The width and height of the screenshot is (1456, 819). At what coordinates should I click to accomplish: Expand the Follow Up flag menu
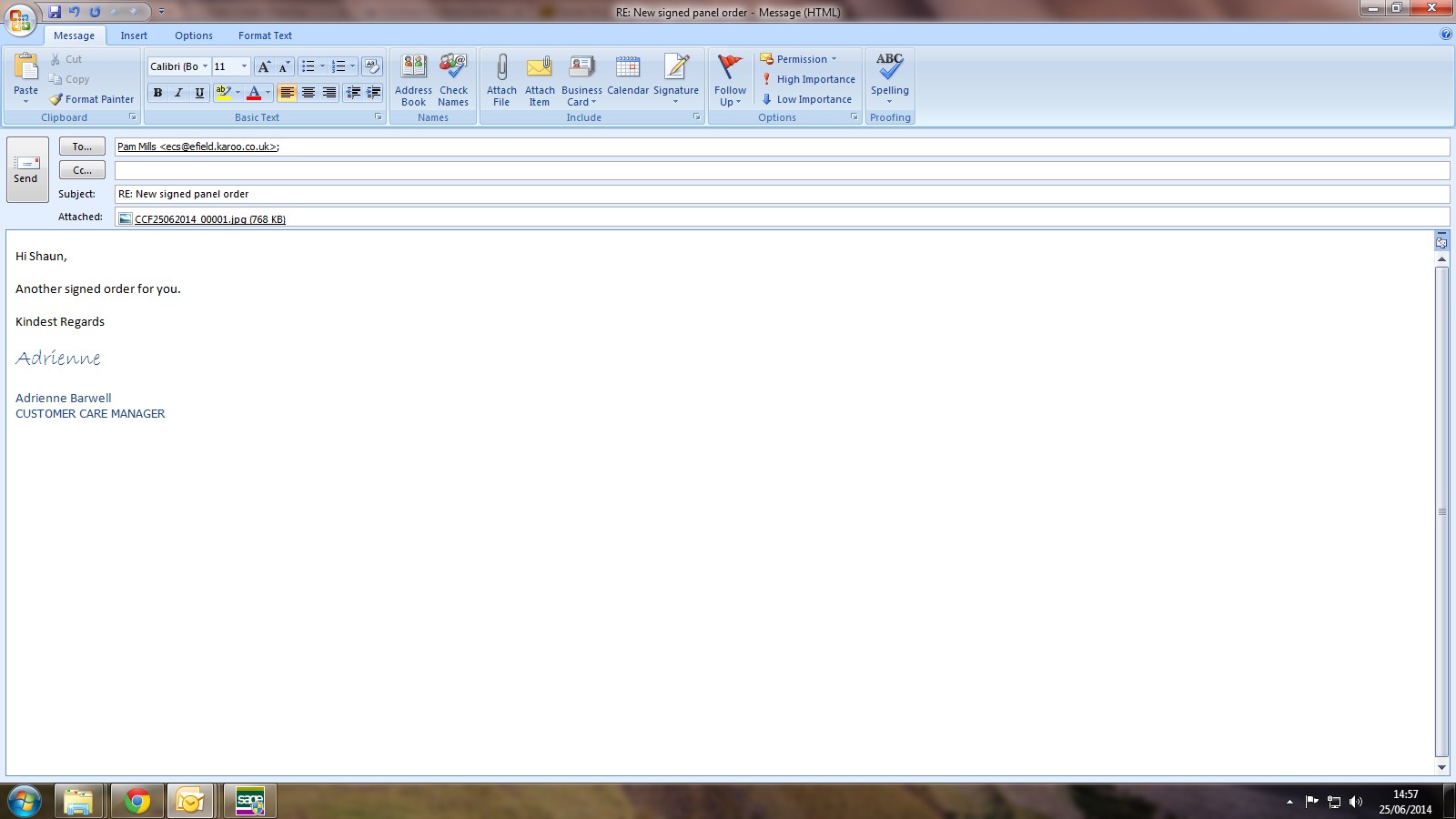(x=730, y=79)
